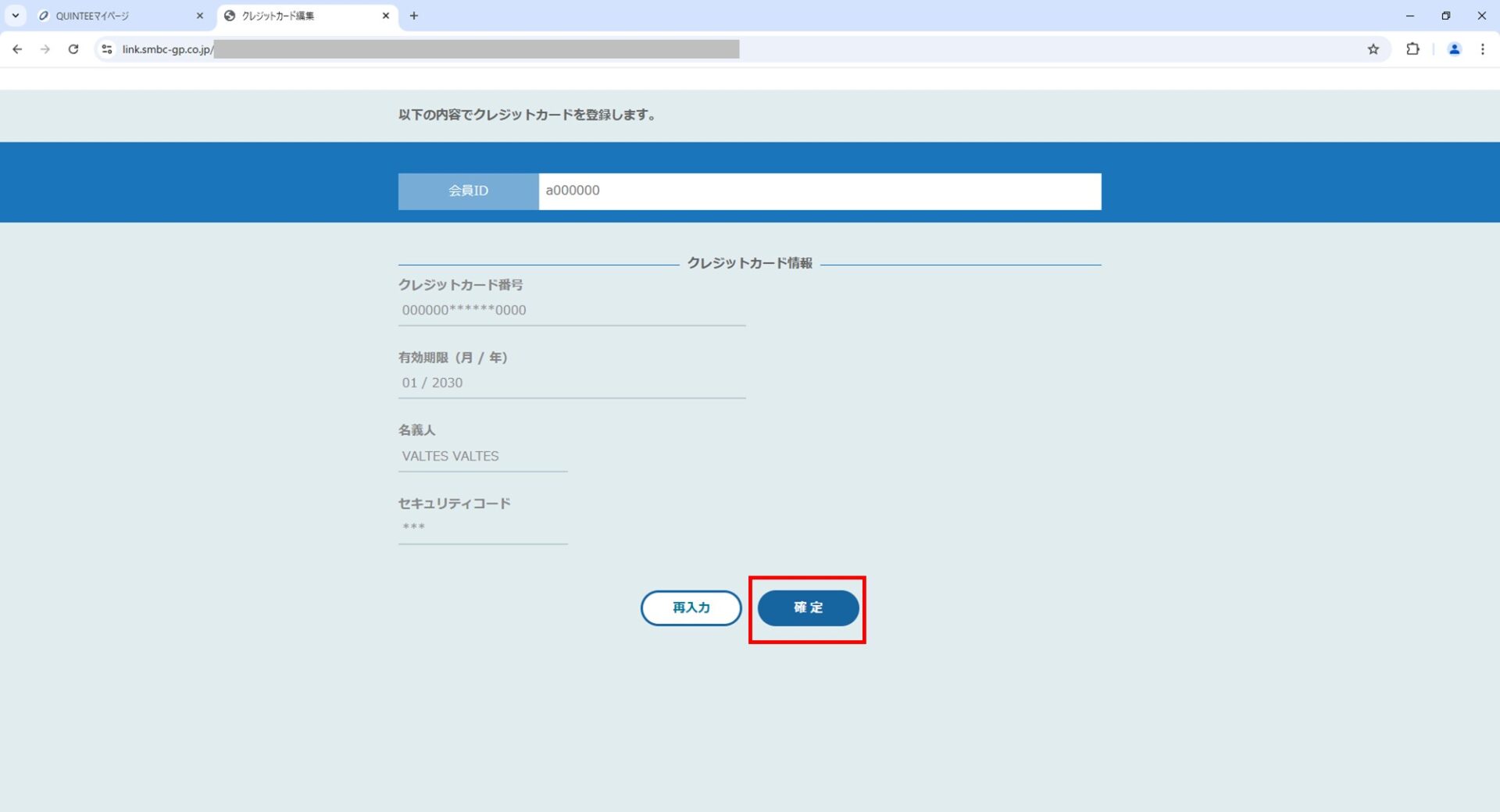Click the 会員ID field showing a000000
The height and width of the screenshot is (812, 1500).
pos(819,191)
